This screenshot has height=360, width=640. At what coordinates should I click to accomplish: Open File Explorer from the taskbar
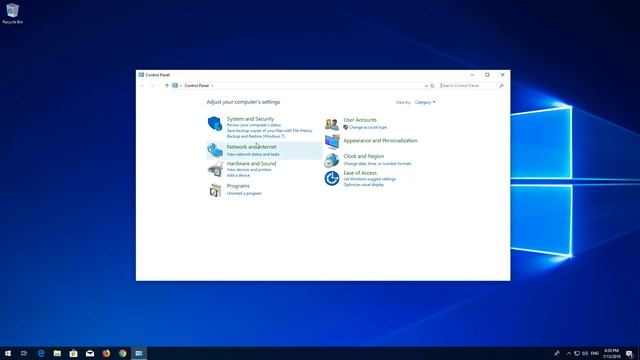pyautogui.click(x=57, y=353)
